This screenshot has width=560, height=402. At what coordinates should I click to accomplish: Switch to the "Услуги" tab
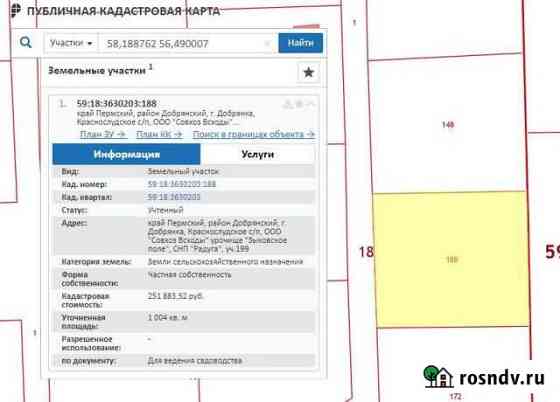[258, 154]
